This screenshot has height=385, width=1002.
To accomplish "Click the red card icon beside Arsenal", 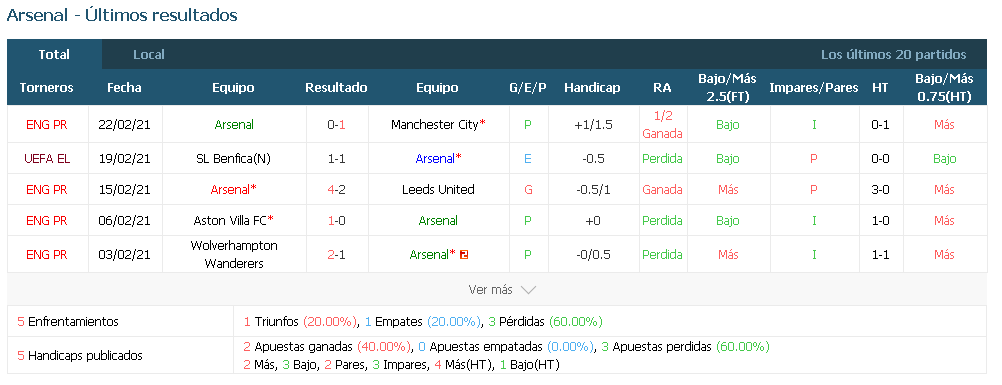I will [x=465, y=255].
